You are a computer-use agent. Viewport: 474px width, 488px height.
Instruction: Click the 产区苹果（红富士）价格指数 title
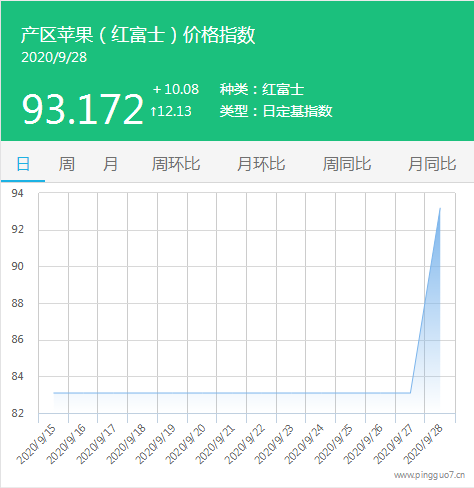pyautogui.click(x=138, y=35)
